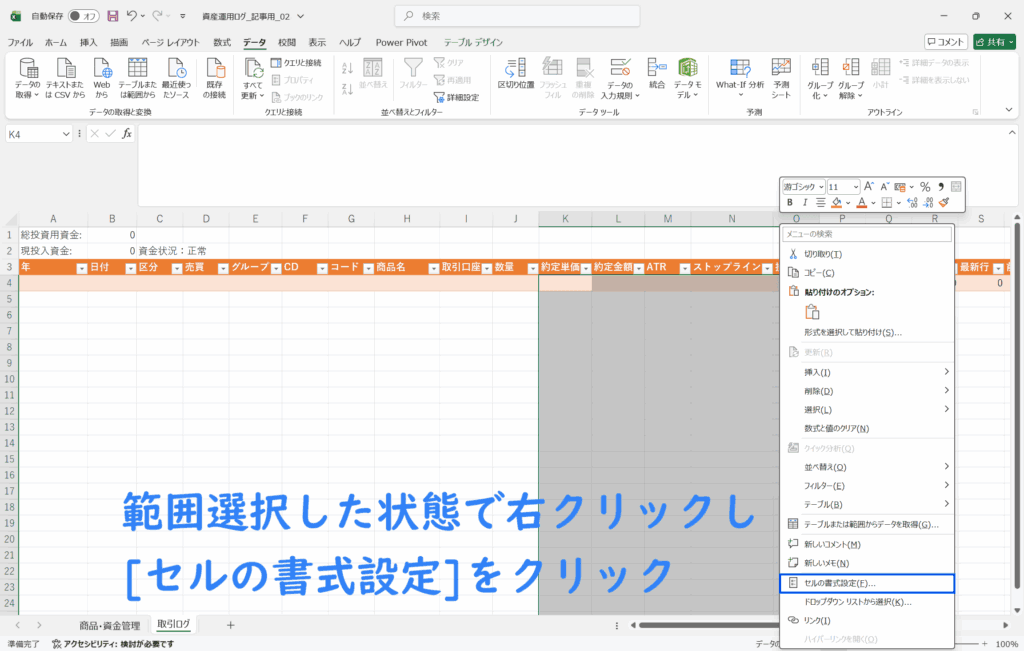This screenshot has height=651, width=1024.
Task: Expand the 挿入(I) submenu in context menu
Action: click(x=946, y=372)
